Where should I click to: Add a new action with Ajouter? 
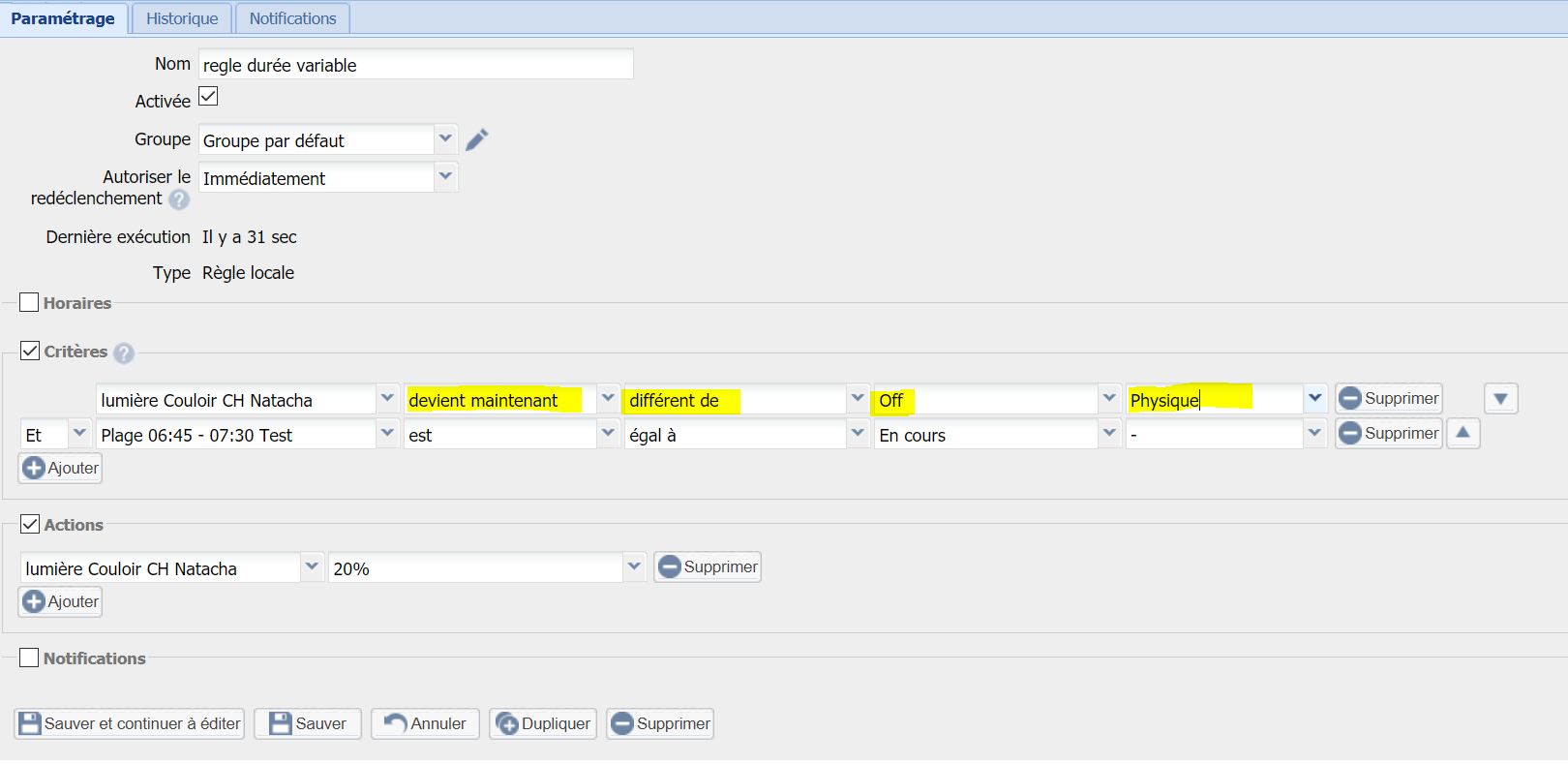[x=61, y=601]
